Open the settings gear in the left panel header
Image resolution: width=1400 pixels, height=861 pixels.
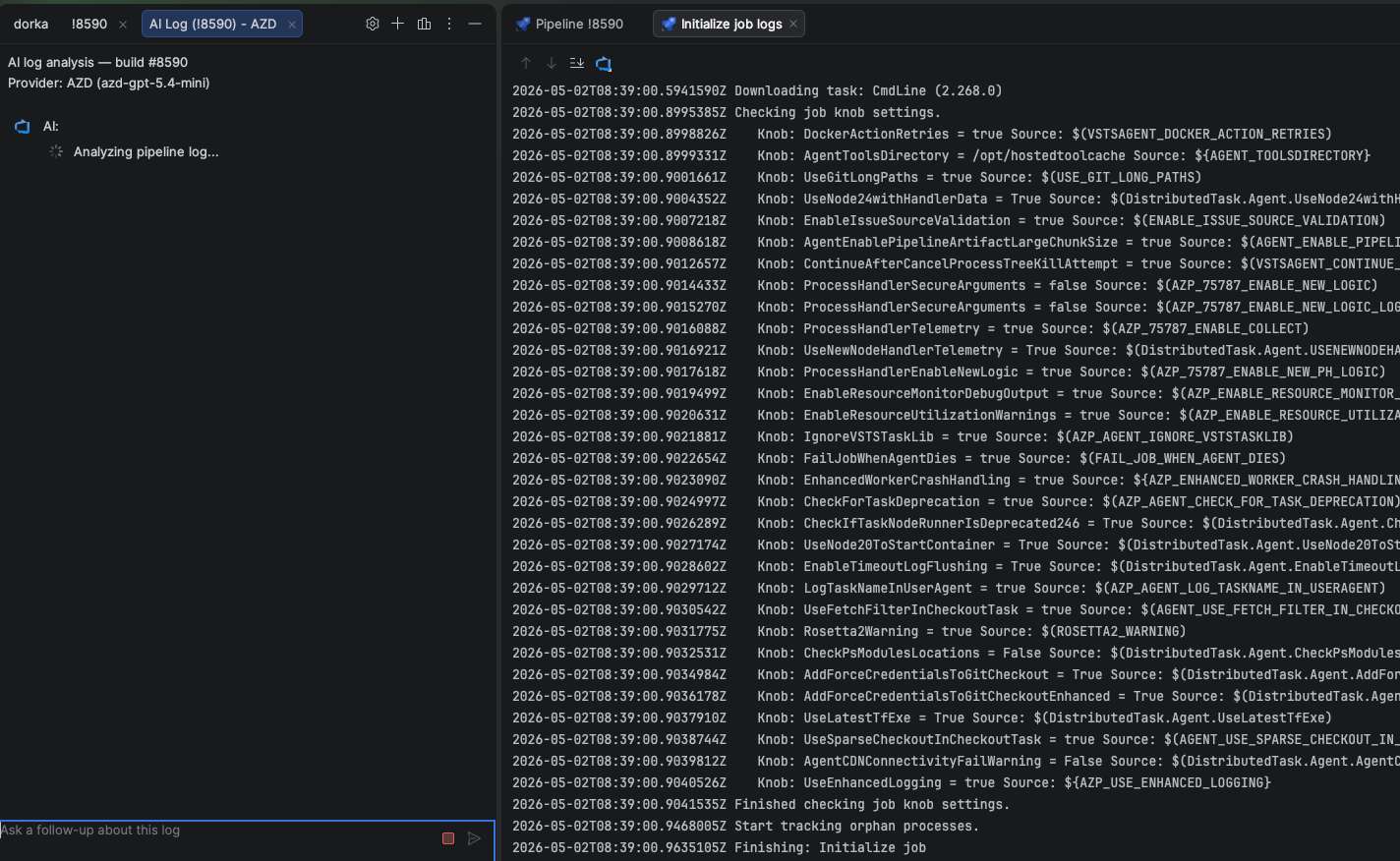[x=372, y=24]
